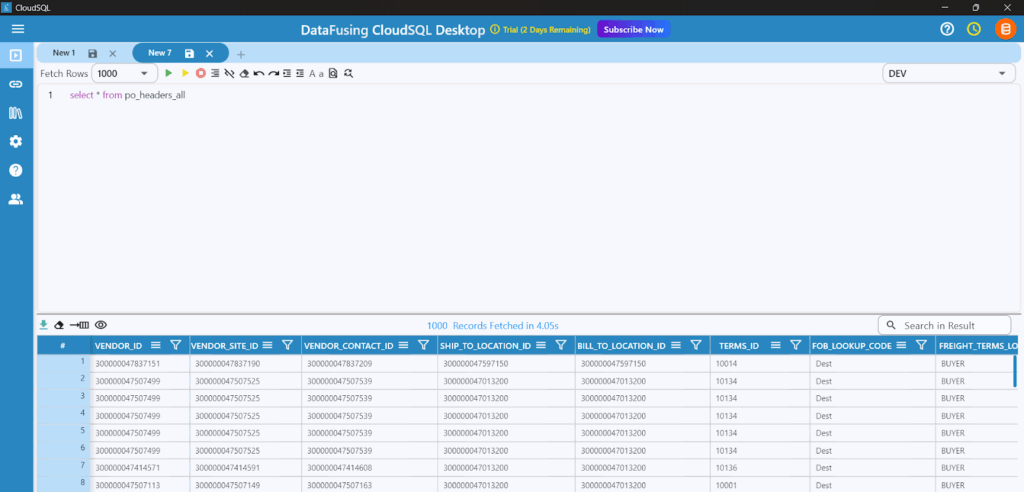
Task: Select row number 8 header
Action: 63,484
